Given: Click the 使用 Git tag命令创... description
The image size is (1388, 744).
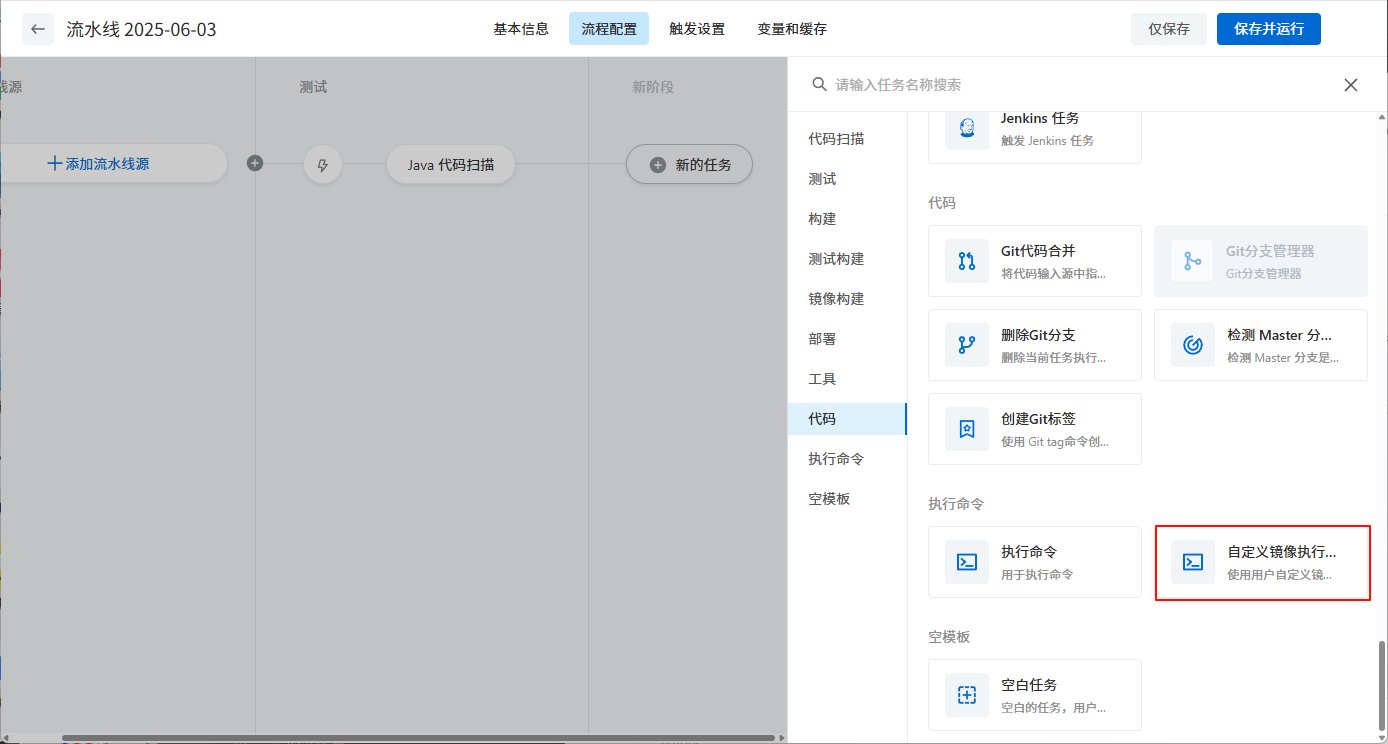Looking at the screenshot, I should pos(1055,442).
